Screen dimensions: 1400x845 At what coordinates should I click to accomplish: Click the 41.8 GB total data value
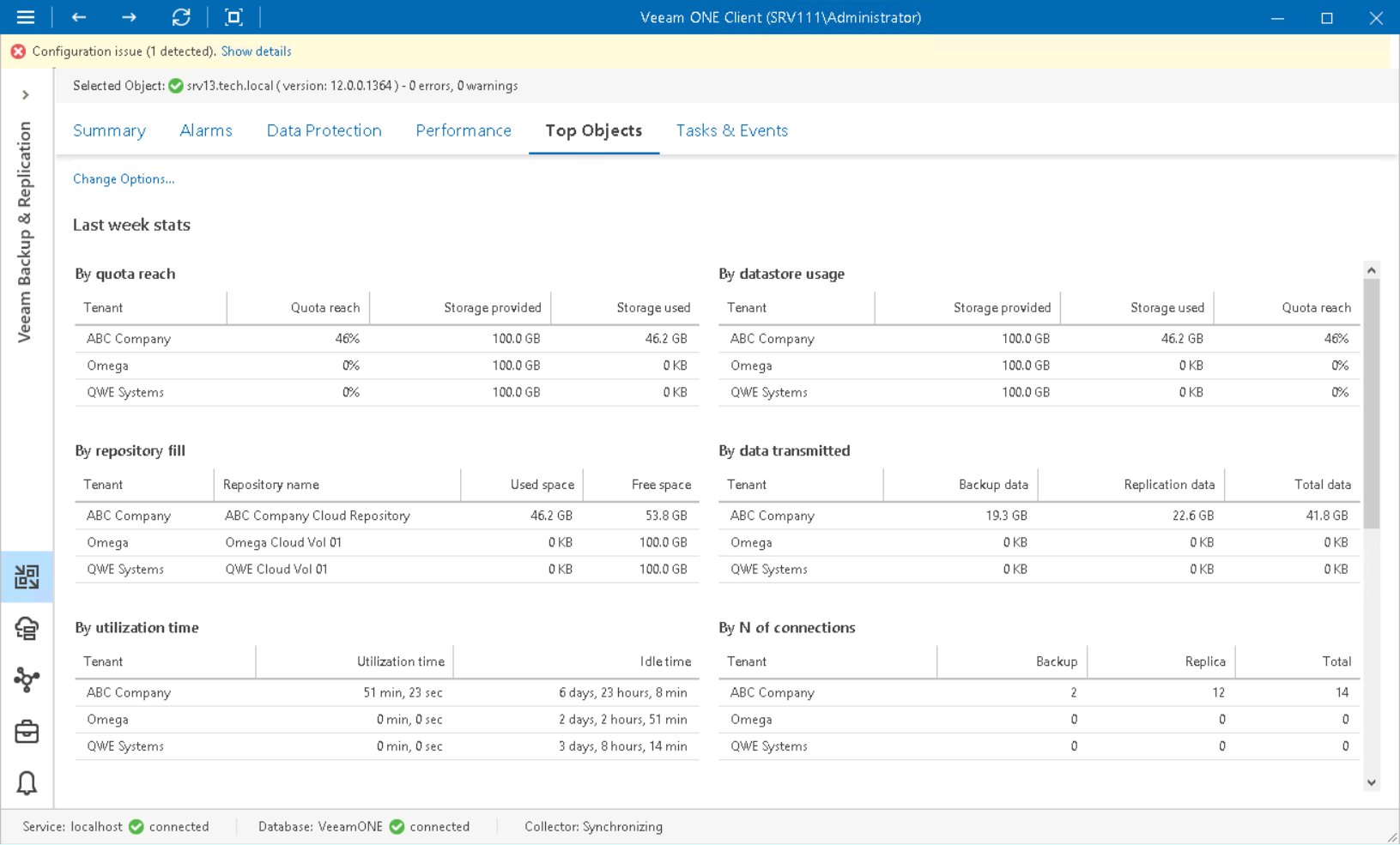pos(1327,516)
